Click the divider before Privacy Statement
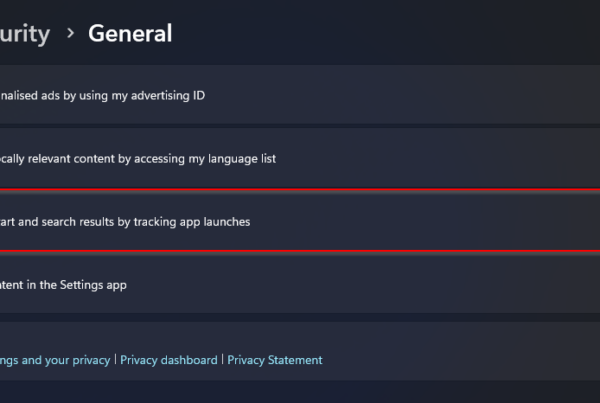 (x=222, y=360)
